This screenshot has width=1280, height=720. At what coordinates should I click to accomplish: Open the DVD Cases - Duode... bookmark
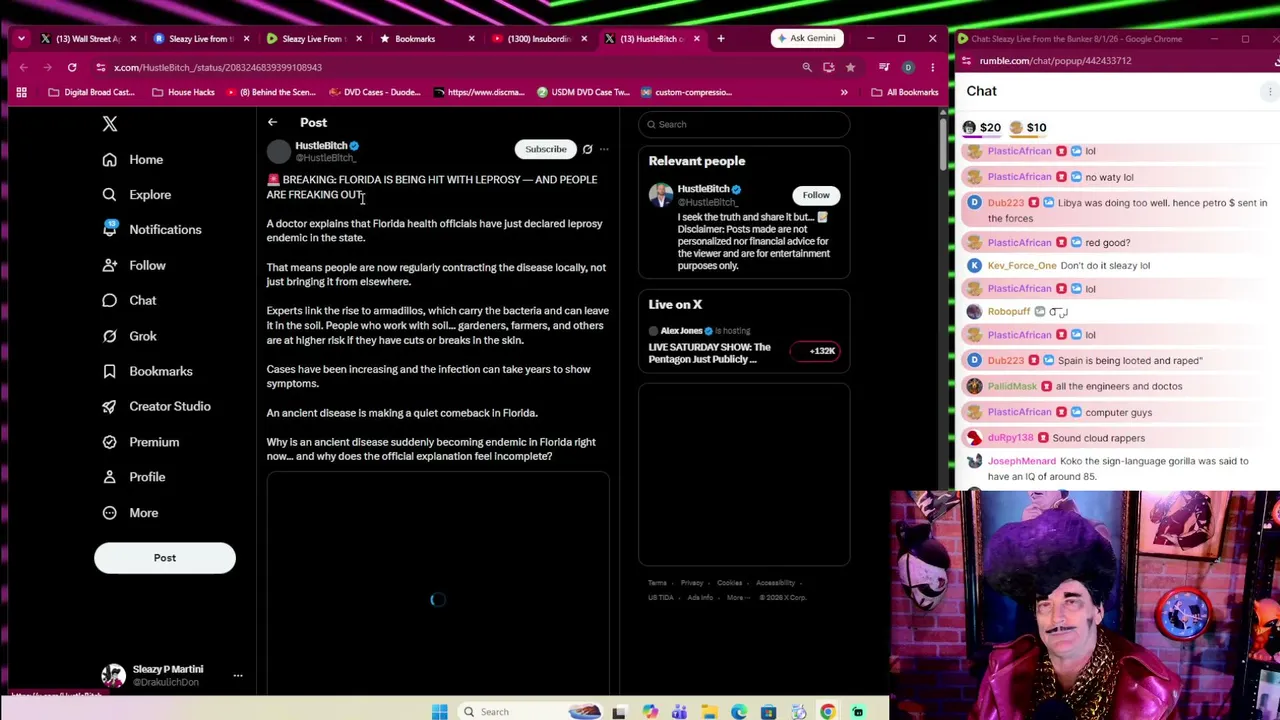pos(374,92)
